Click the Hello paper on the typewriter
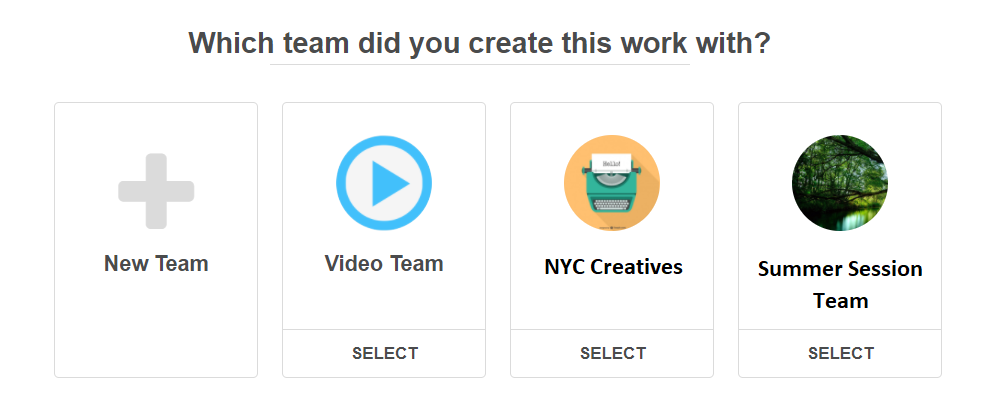Image resolution: width=987 pixels, height=413 pixels. click(x=611, y=161)
